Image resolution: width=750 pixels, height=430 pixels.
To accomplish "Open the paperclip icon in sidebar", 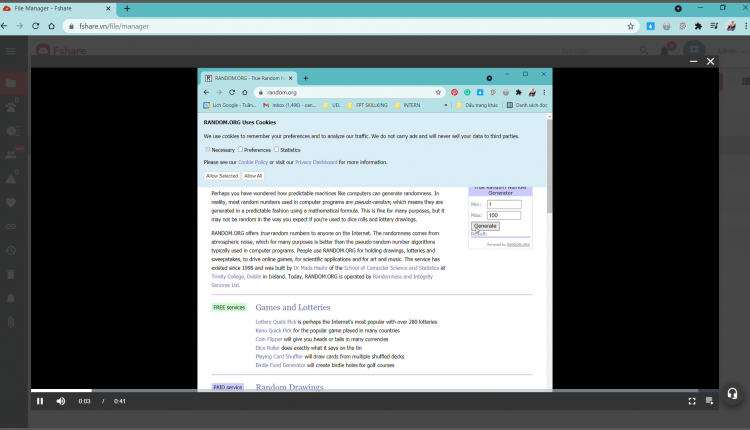I will click(11, 322).
